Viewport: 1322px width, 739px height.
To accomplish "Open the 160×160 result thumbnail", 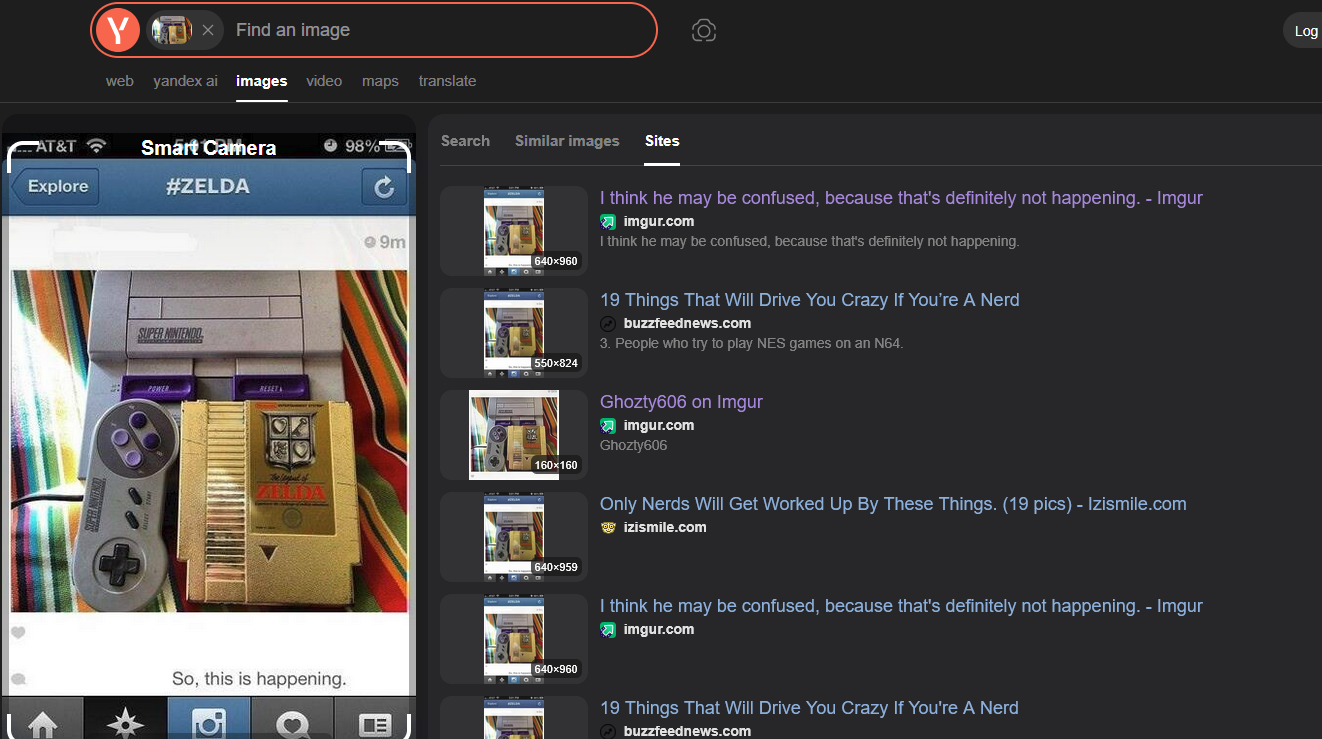I will (x=514, y=435).
